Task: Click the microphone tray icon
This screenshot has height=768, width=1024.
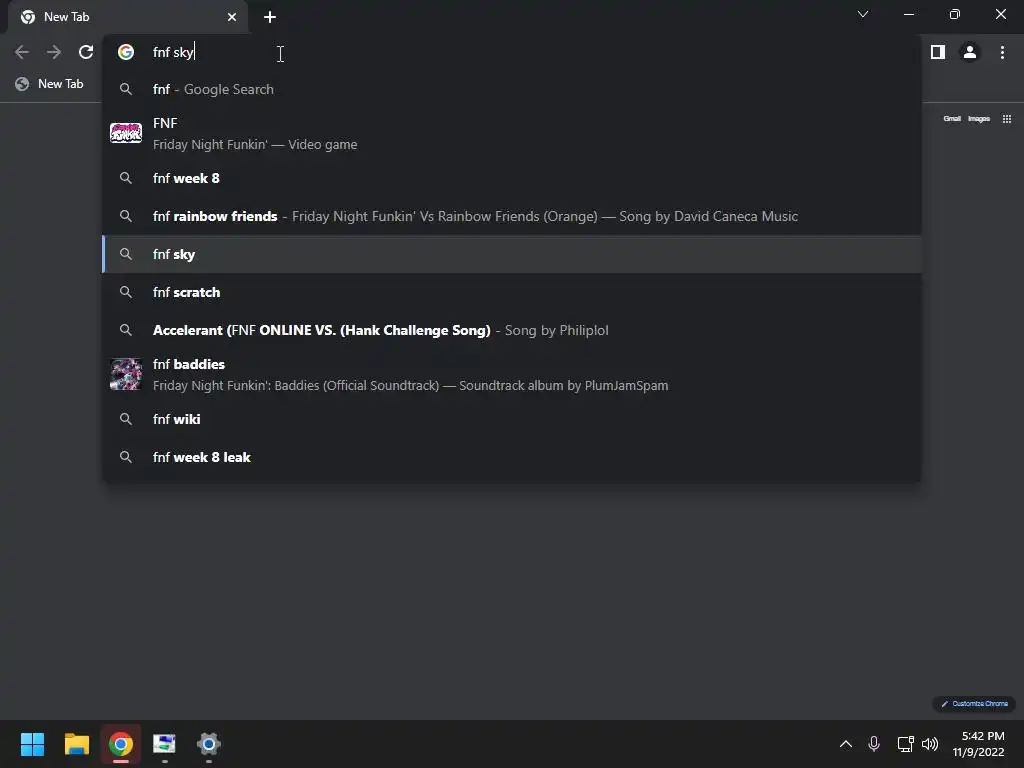Action: (x=874, y=744)
